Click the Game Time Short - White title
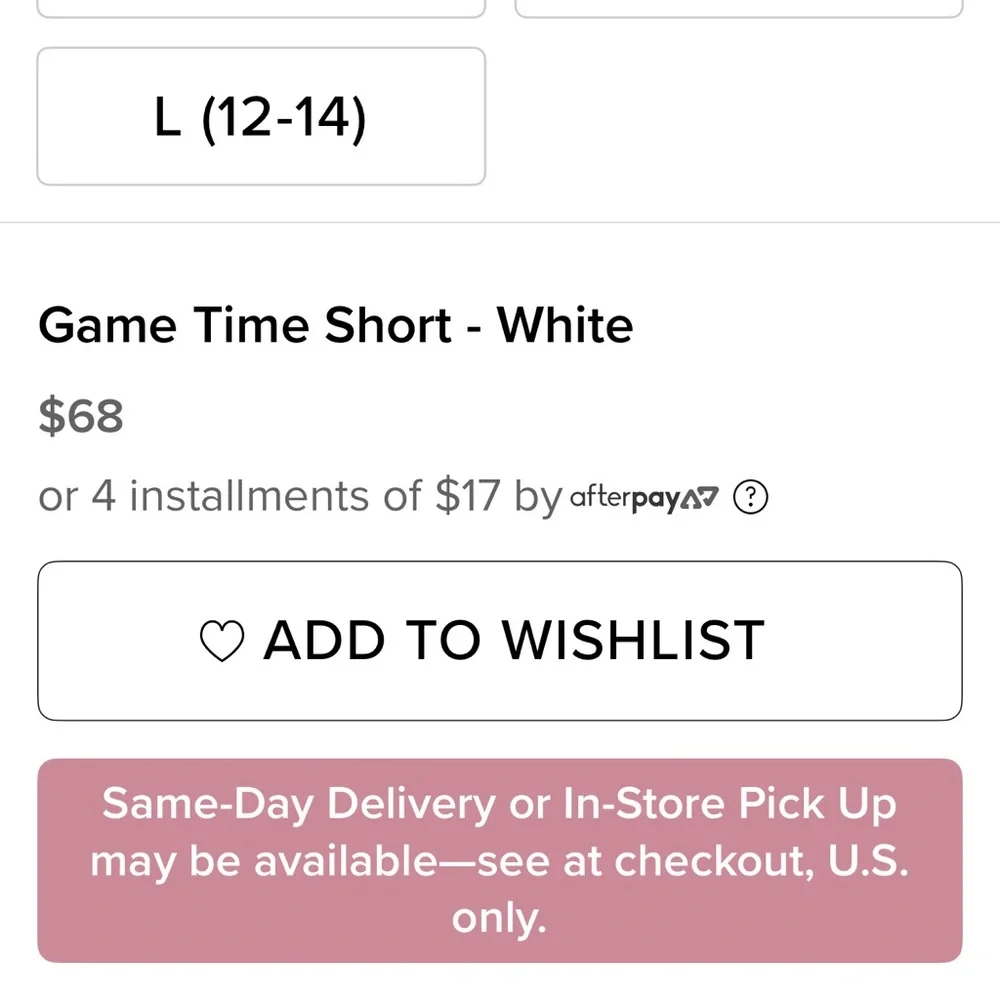Image resolution: width=1000 pixels, height=1000 pixels. [x=335, y=326]
